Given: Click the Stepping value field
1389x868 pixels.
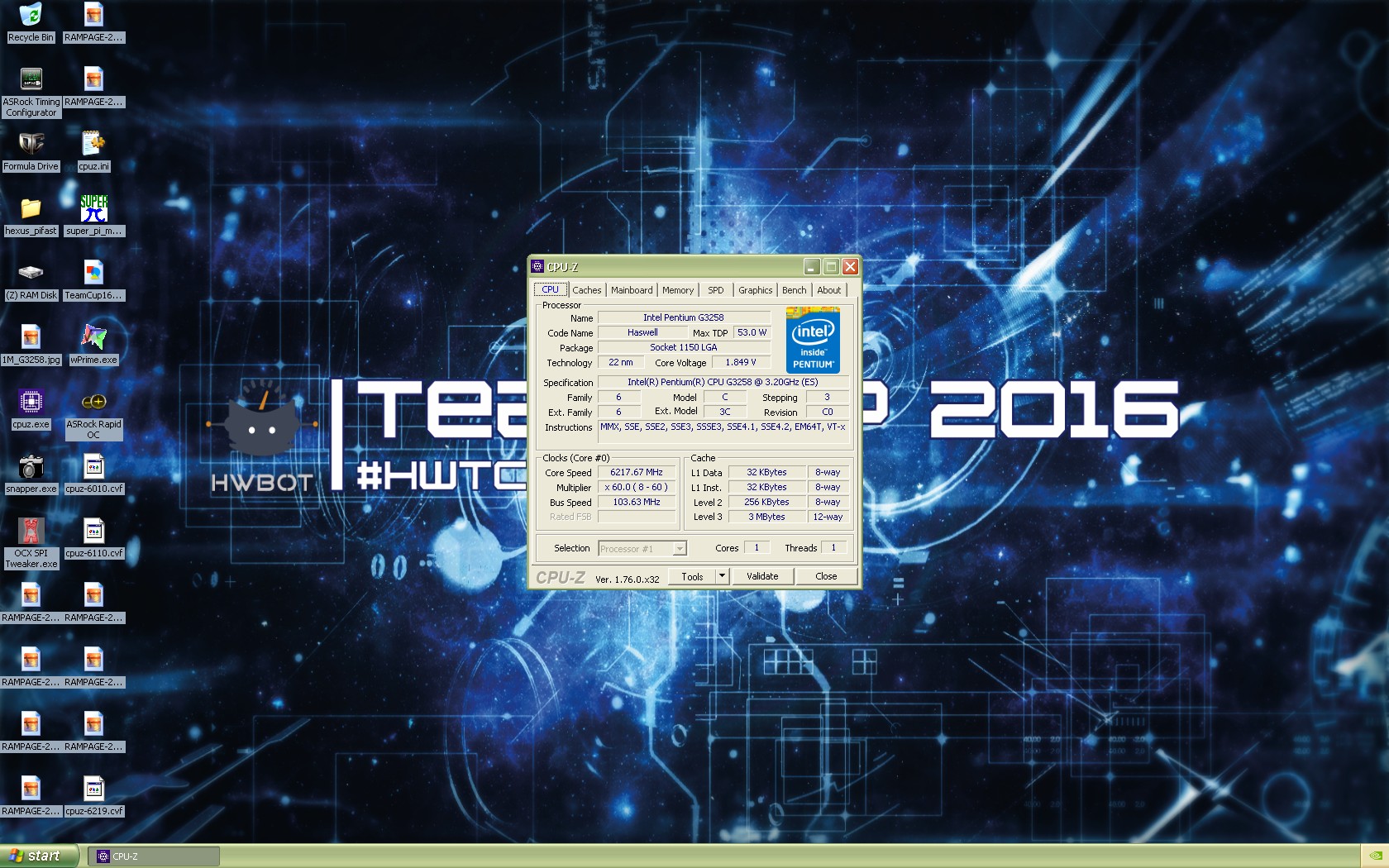Looking at the screenshot, I should pyautogui.click(x=828, y=397).
